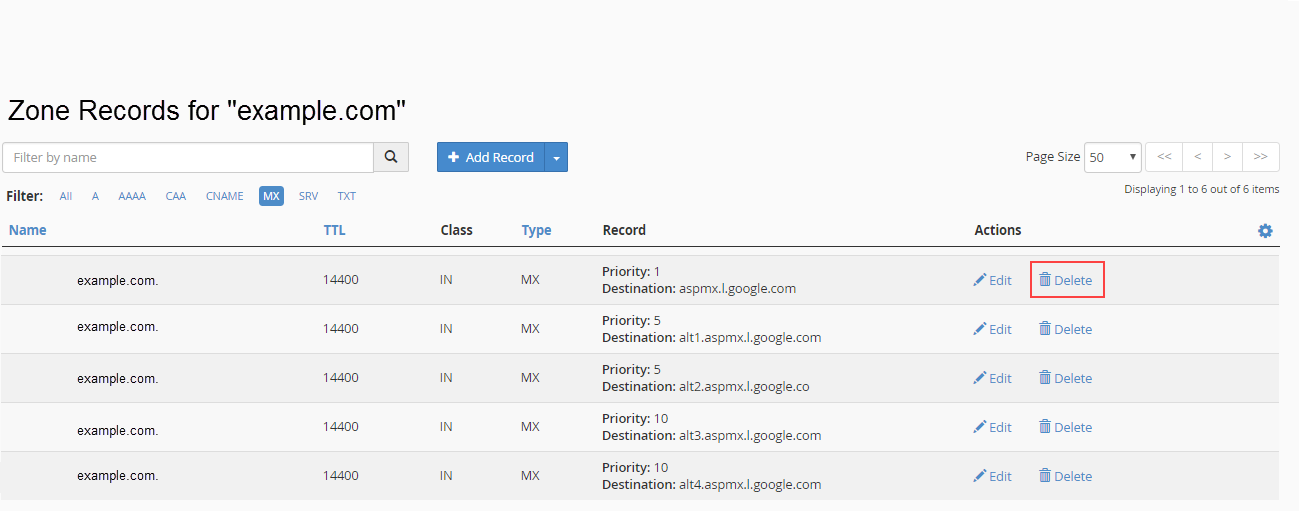Click the search magnifier icon button
1299x511 pixels.
(391, 157)
